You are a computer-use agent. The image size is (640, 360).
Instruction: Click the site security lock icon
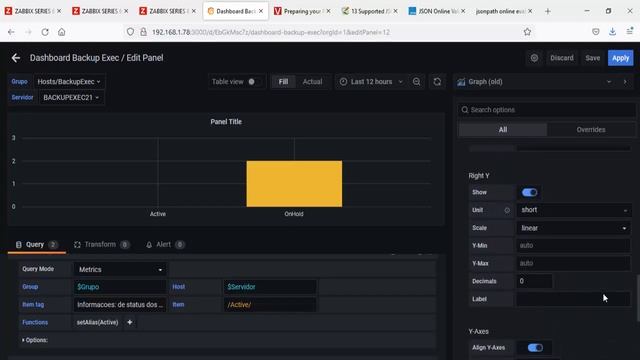tap(144, 32)
